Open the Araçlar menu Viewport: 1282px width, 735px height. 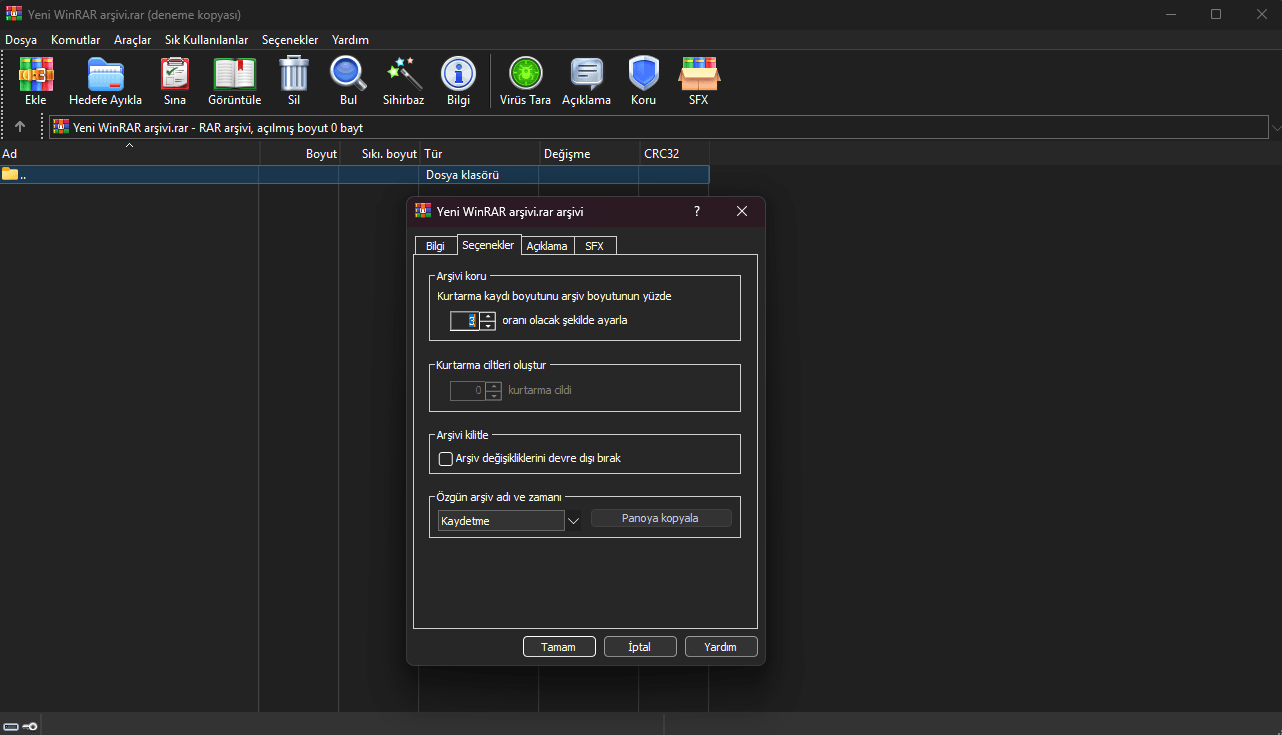(133, 40)
